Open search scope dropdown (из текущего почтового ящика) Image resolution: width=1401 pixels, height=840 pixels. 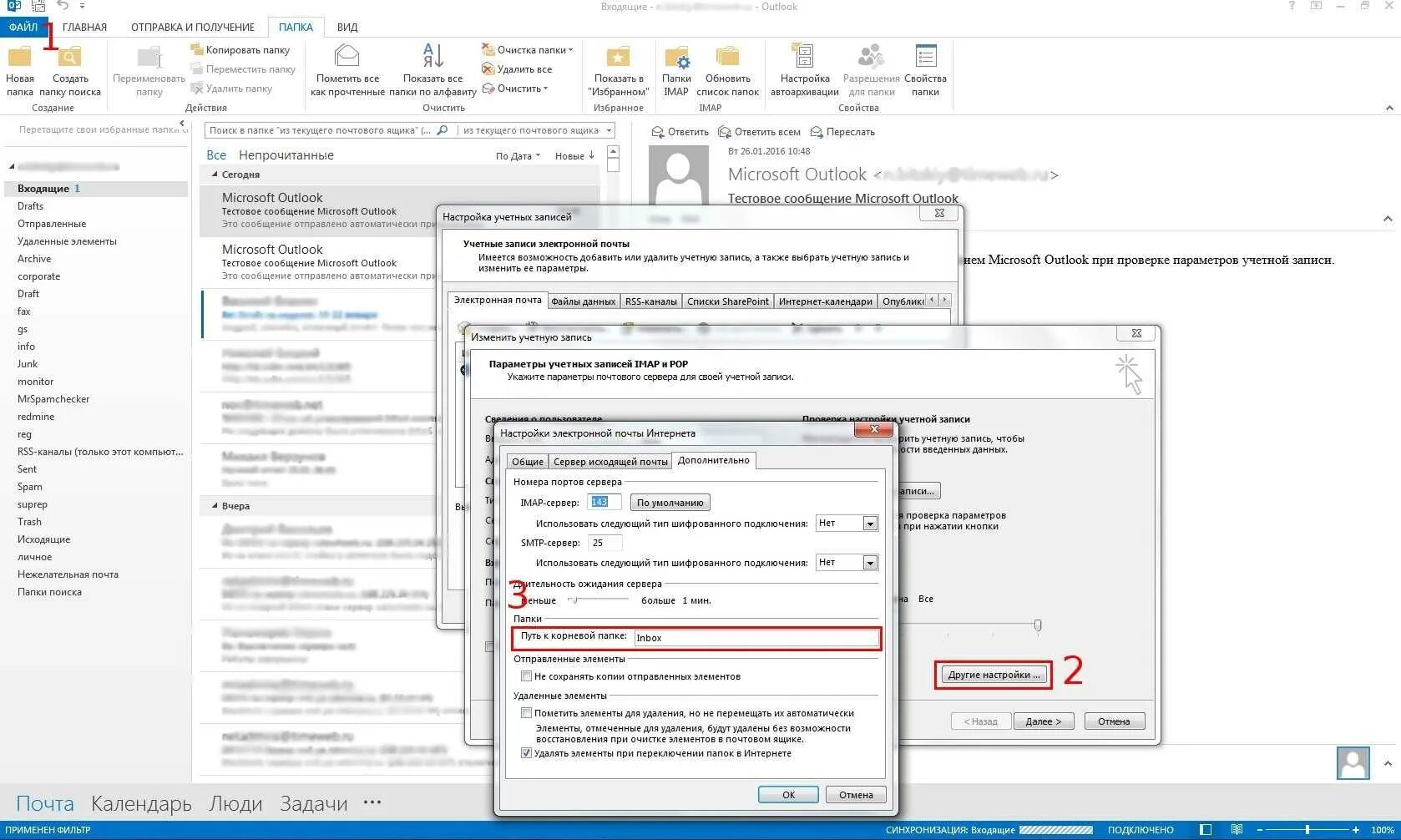click(609, 130)
